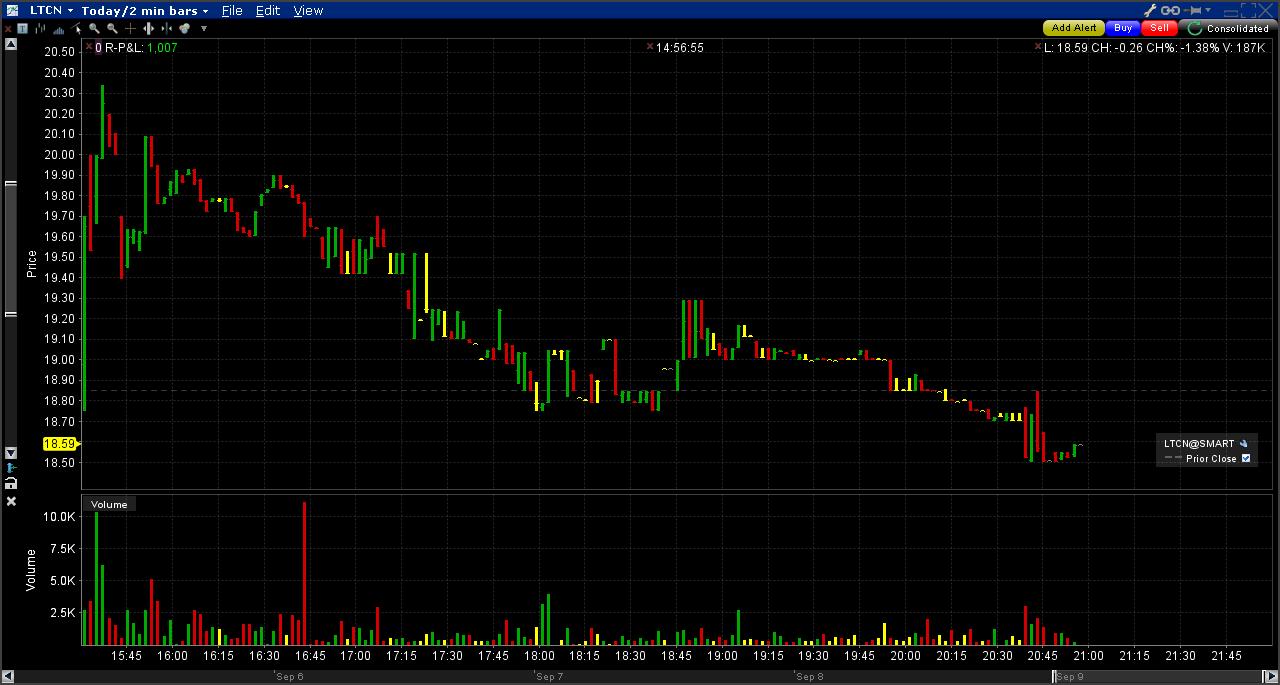Click the vertical Volume axis title
The image size is (1280, 685).
pyautogui.click(x=32, y=568)
